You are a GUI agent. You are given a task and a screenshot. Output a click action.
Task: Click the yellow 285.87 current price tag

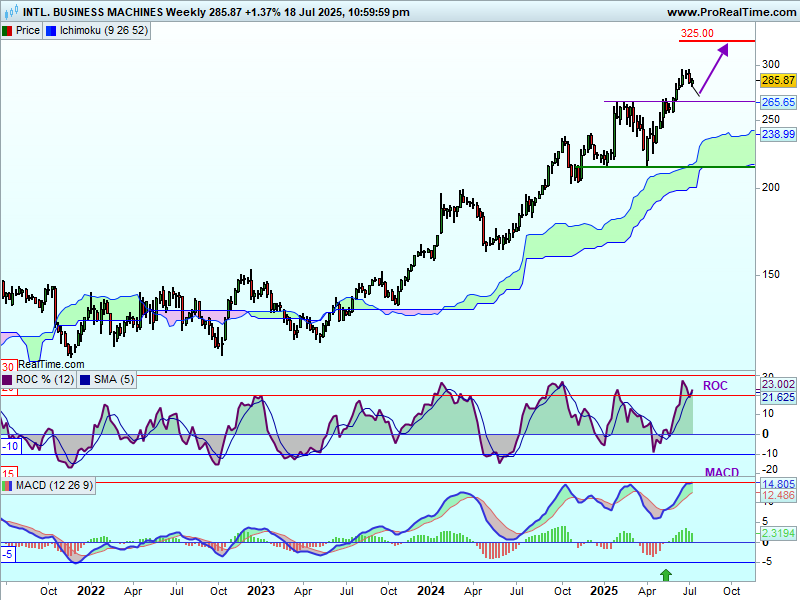pos(778,80)
